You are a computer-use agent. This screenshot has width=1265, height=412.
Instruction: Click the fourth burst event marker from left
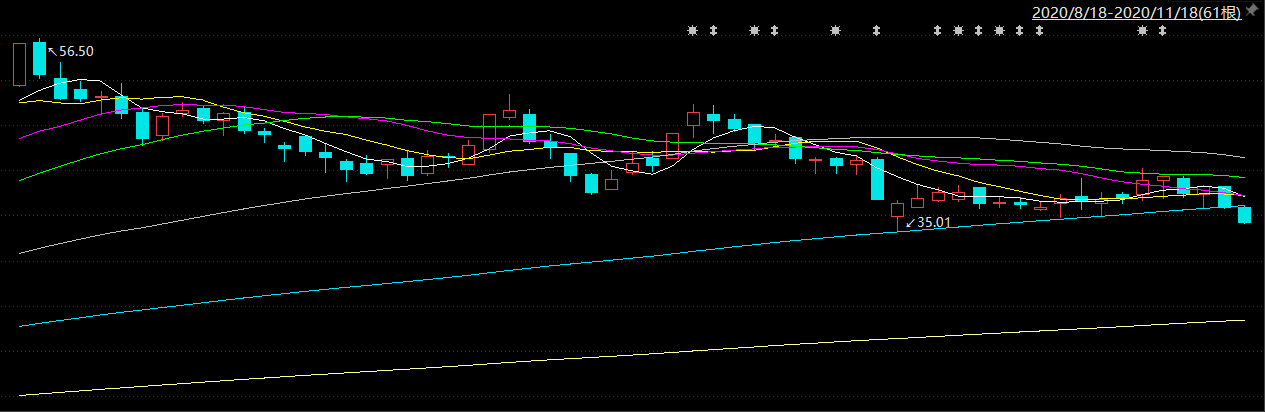[x=958, y=30]
